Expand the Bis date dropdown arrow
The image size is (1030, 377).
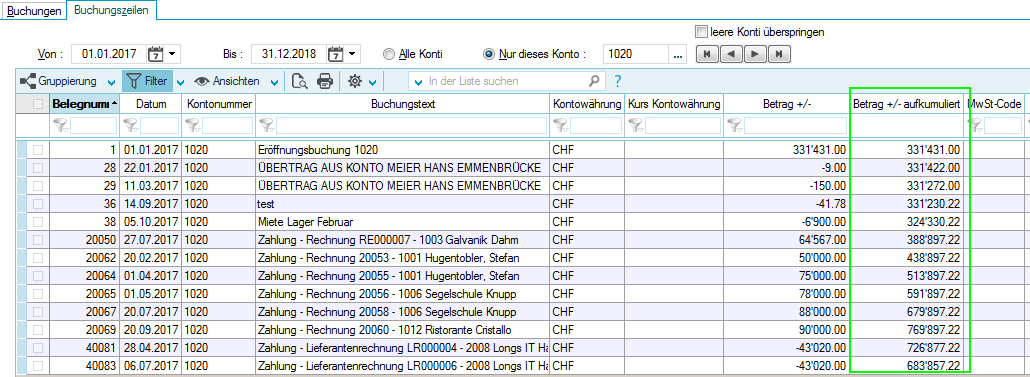coord(352,54)
